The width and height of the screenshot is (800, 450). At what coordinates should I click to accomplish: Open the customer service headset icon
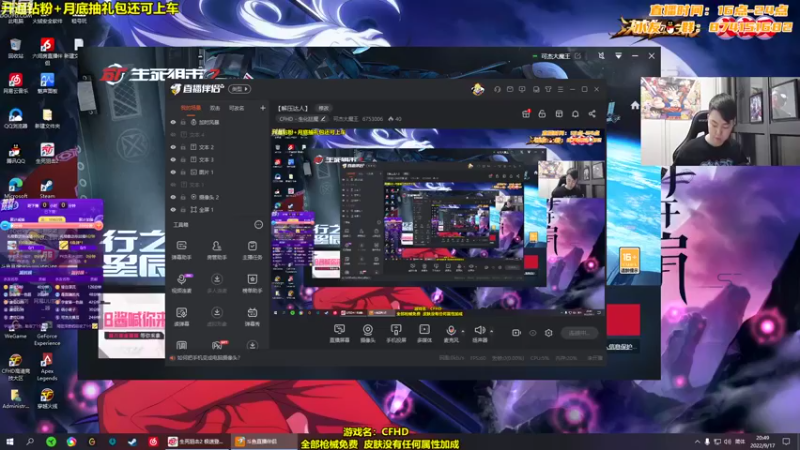[x=497, y=89]
